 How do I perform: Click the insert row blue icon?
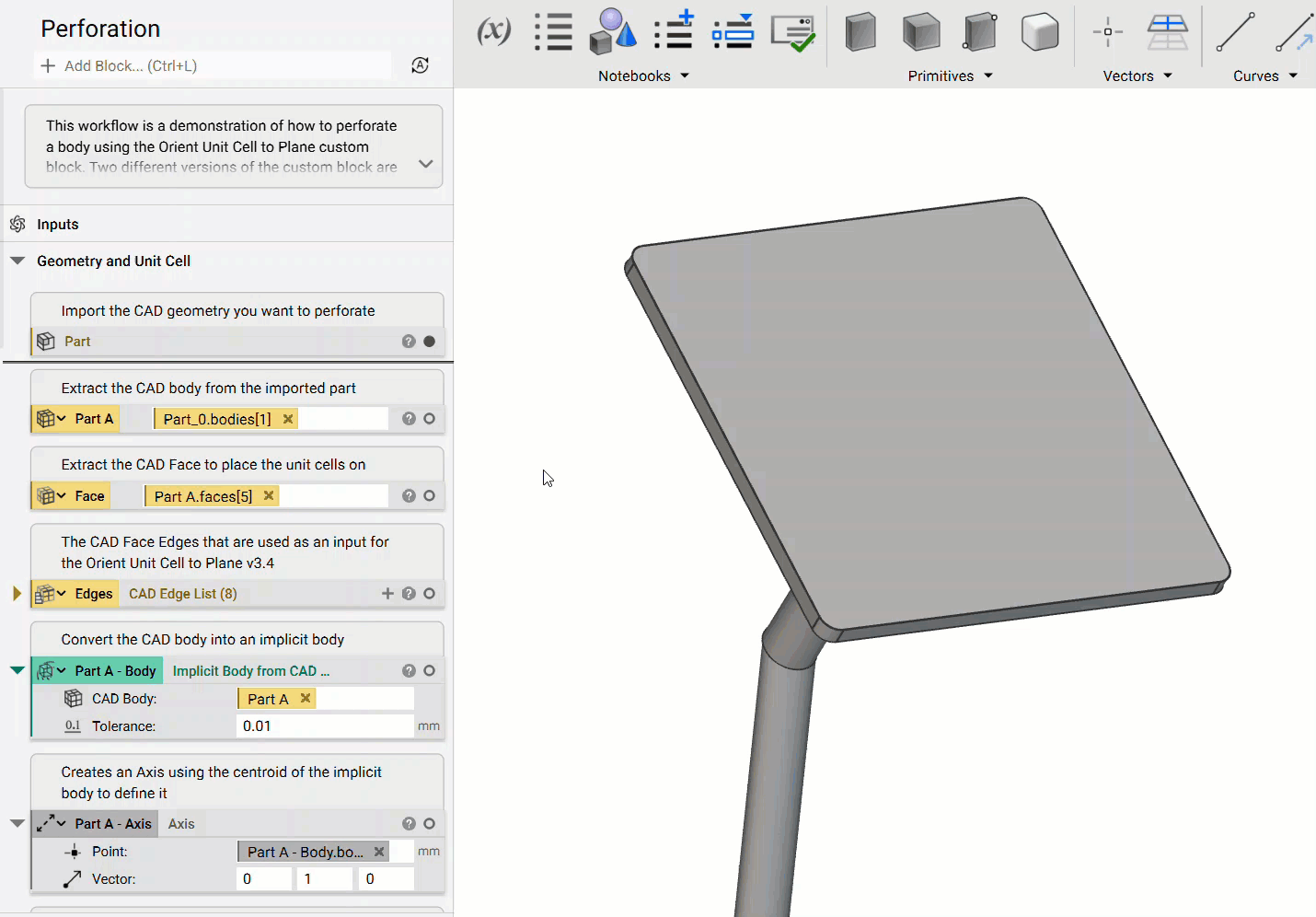coord(733,32)
